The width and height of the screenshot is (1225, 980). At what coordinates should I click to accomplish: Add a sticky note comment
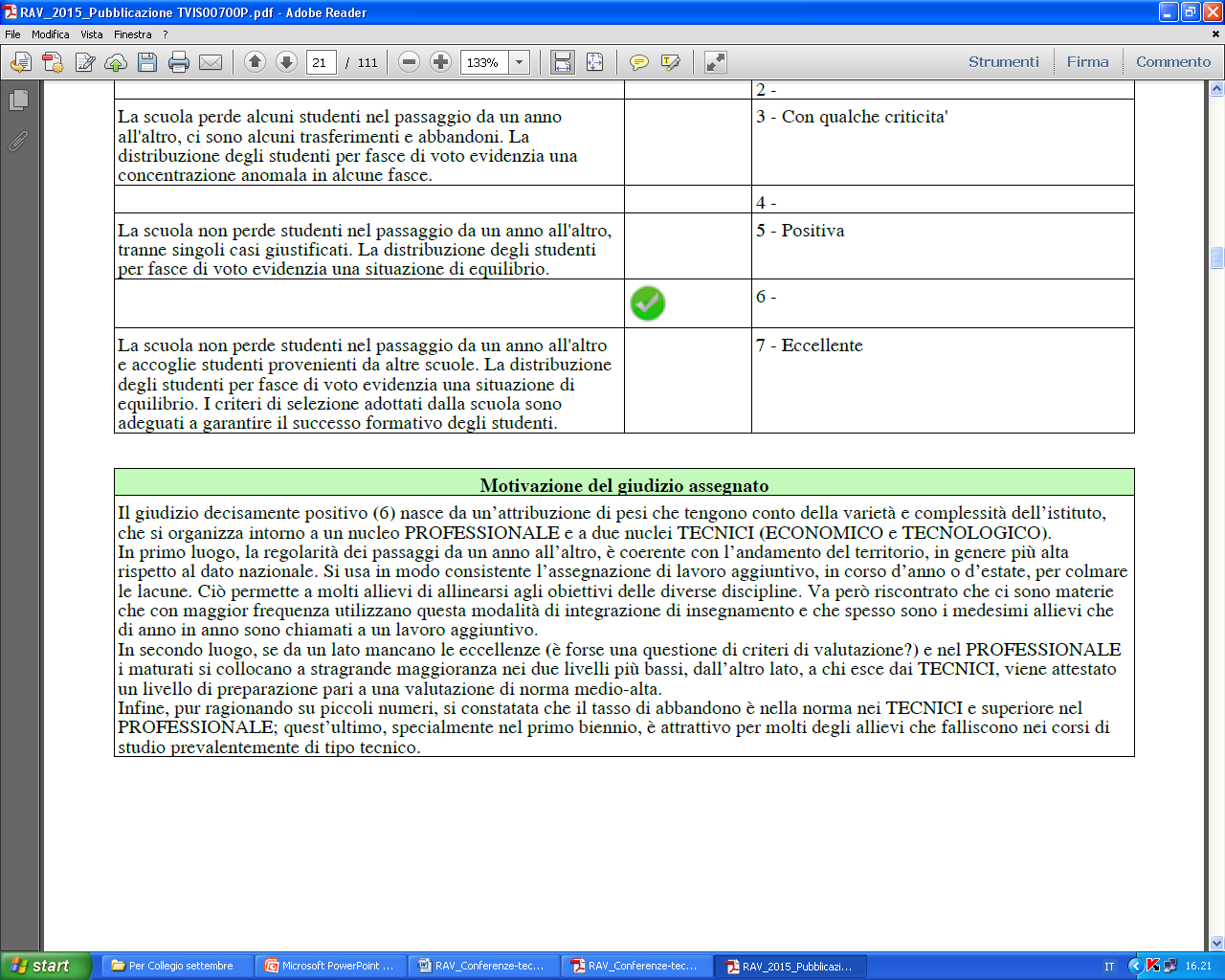tap(638, 62)
